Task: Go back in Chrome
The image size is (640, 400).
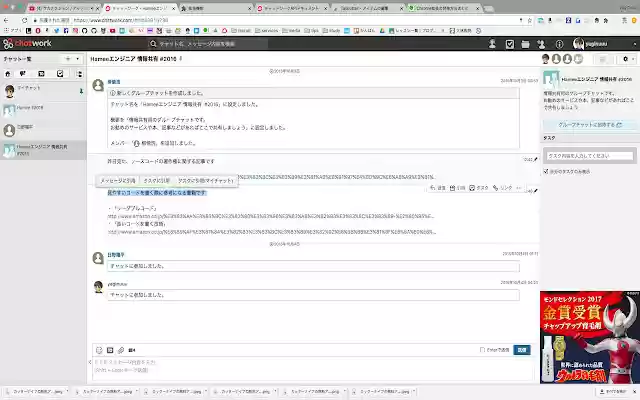Action: pos(6,20)
